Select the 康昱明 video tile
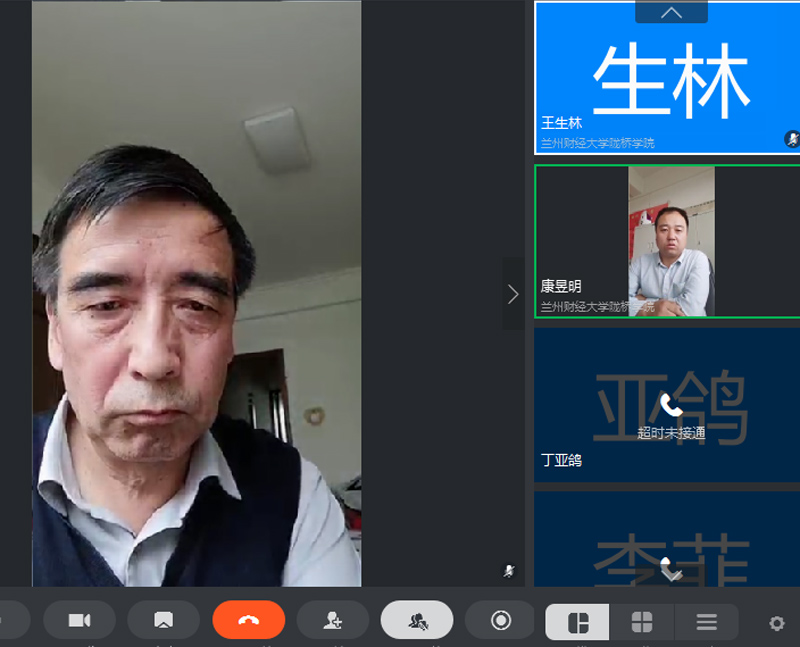 point(667,241)
